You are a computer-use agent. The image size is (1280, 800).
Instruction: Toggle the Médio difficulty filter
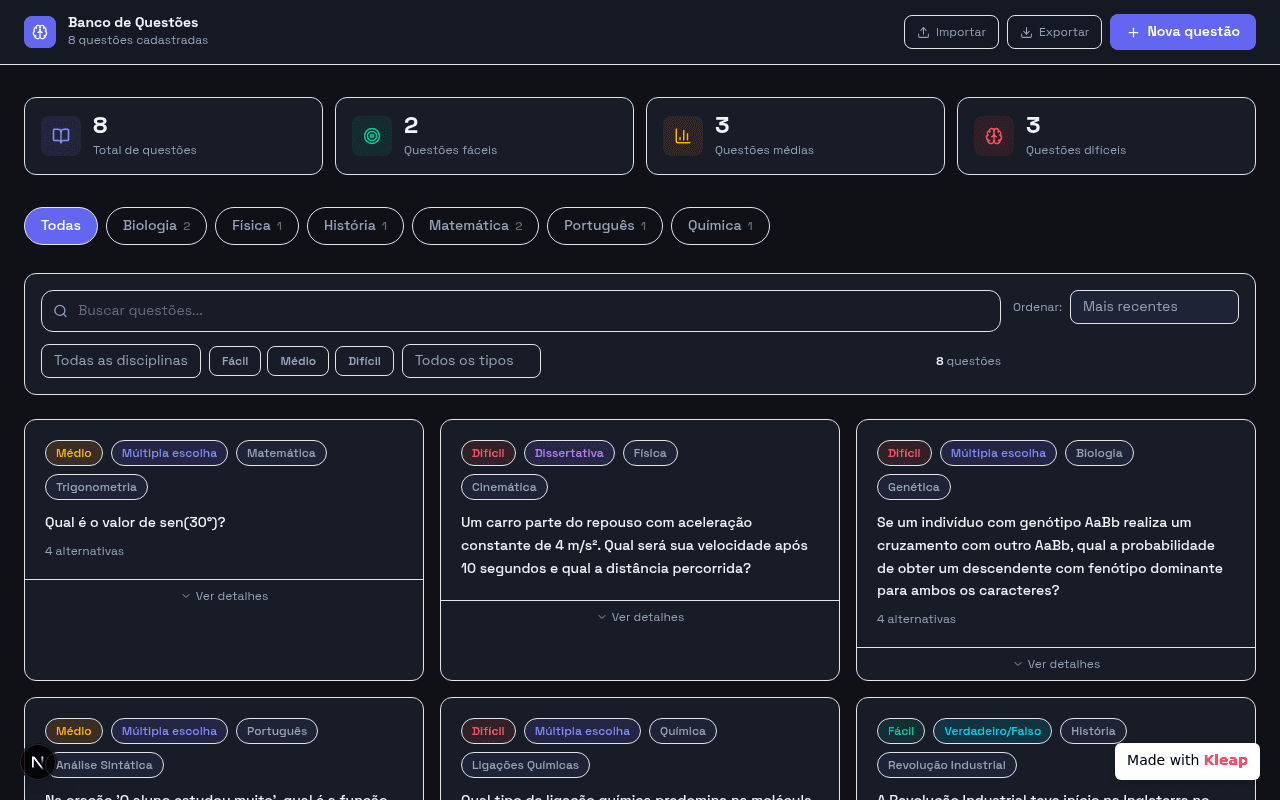tap(298, 361)
